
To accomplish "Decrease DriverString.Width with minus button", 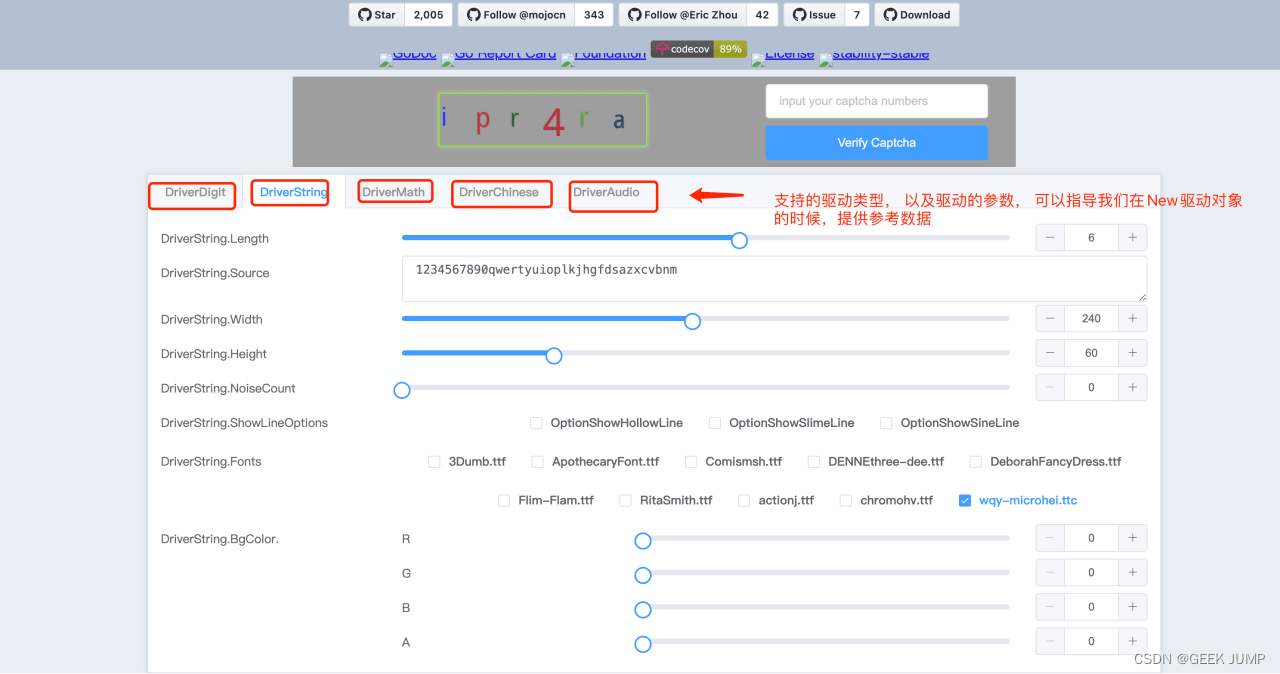I will tap(1050, 319).
